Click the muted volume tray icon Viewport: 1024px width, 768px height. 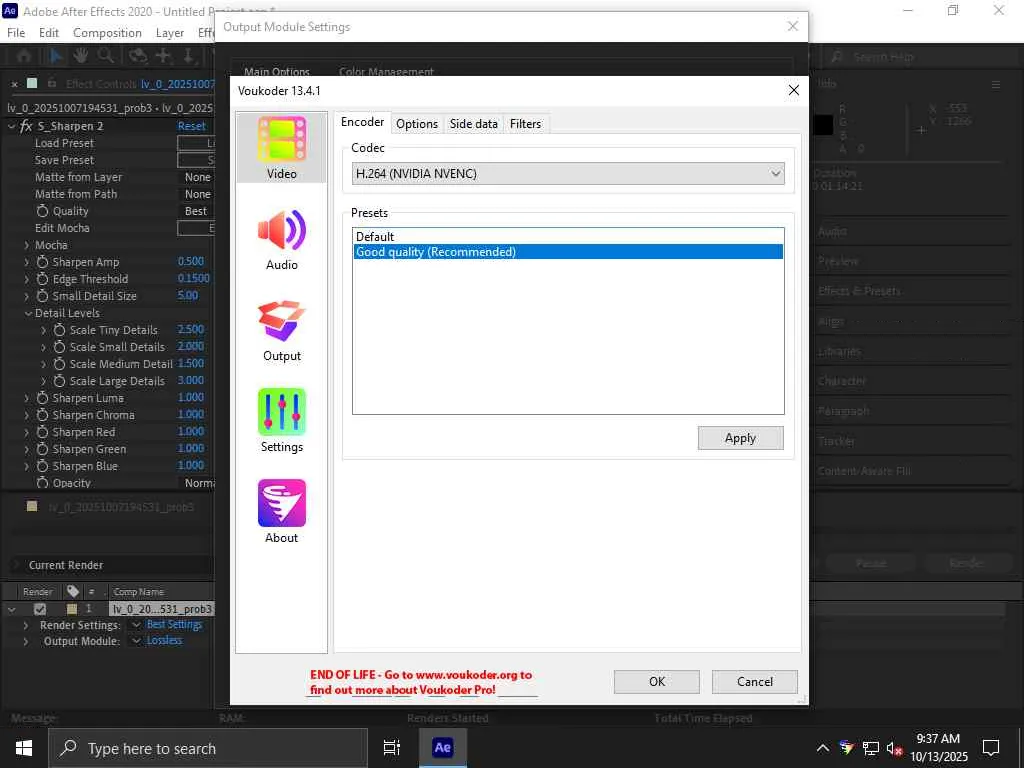pos(895,748)
